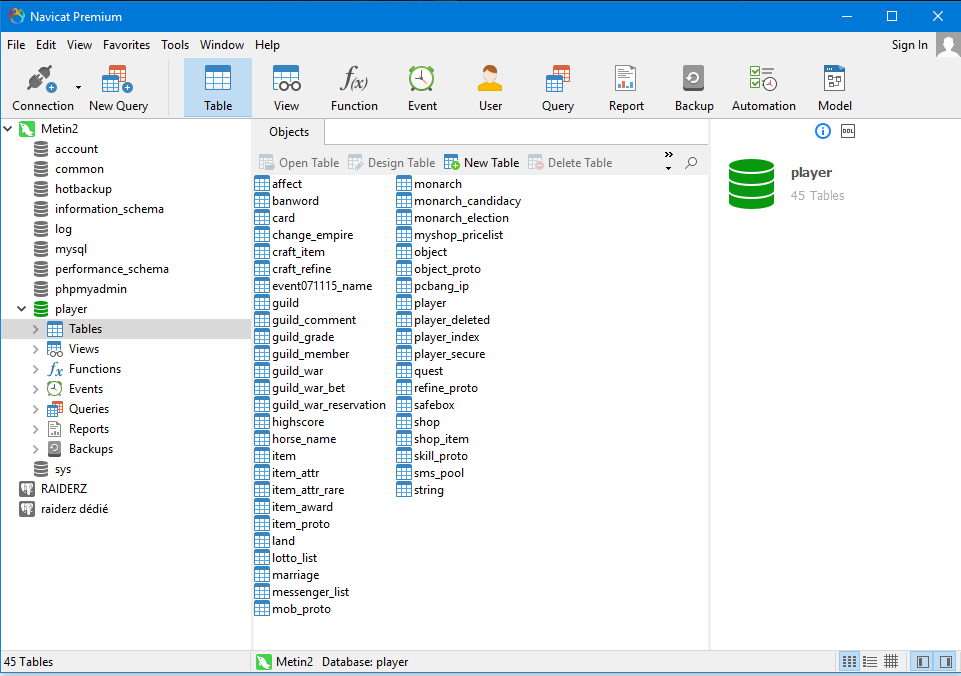
Task: Select the affect table
Action: (287, 184)
